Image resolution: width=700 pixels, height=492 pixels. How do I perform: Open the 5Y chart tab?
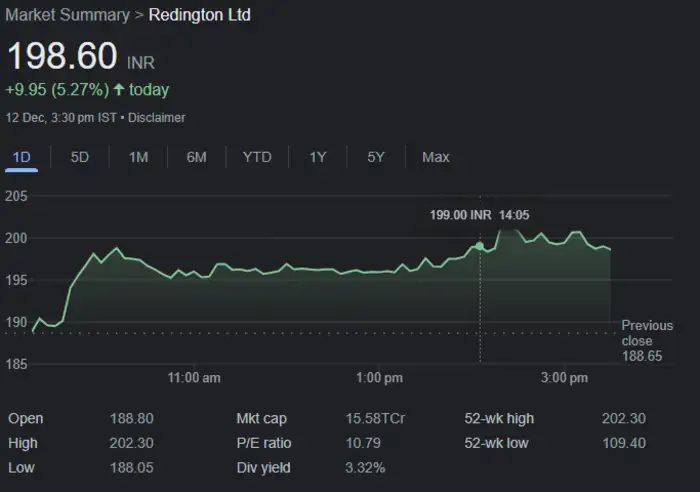(376, 157)
